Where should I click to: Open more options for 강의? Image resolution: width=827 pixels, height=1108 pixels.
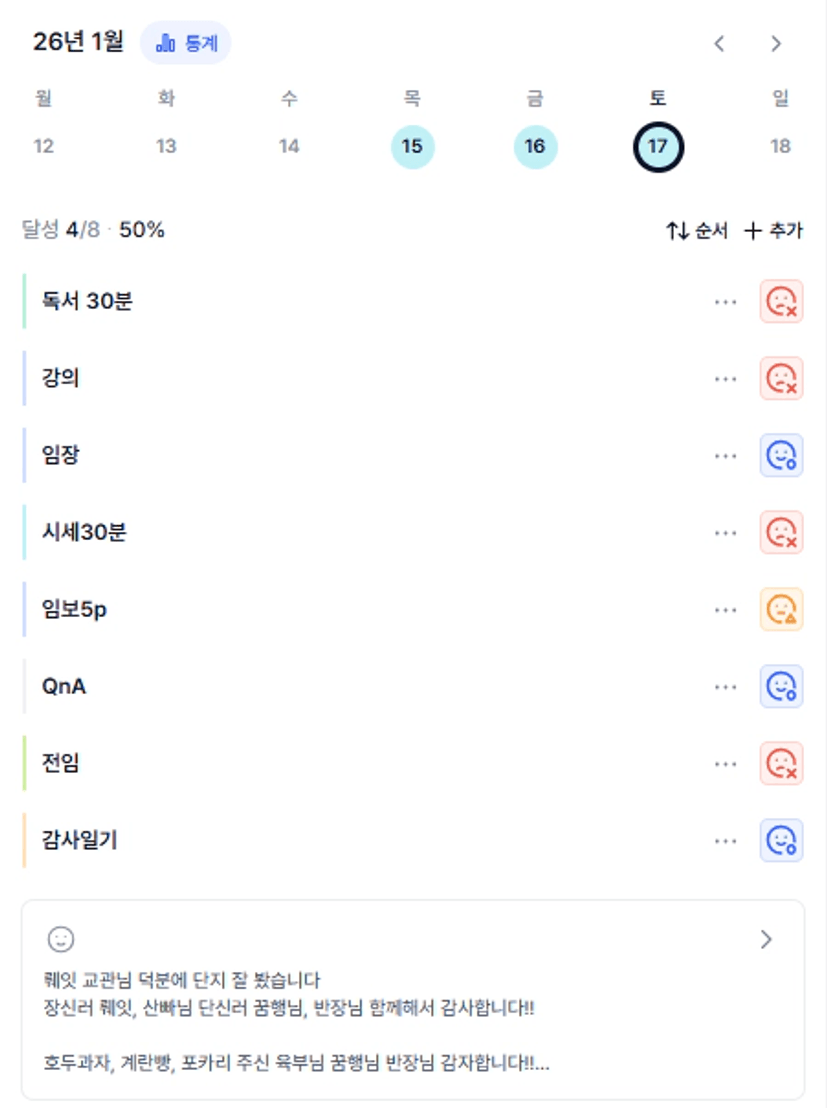click(x=726, y=379)
